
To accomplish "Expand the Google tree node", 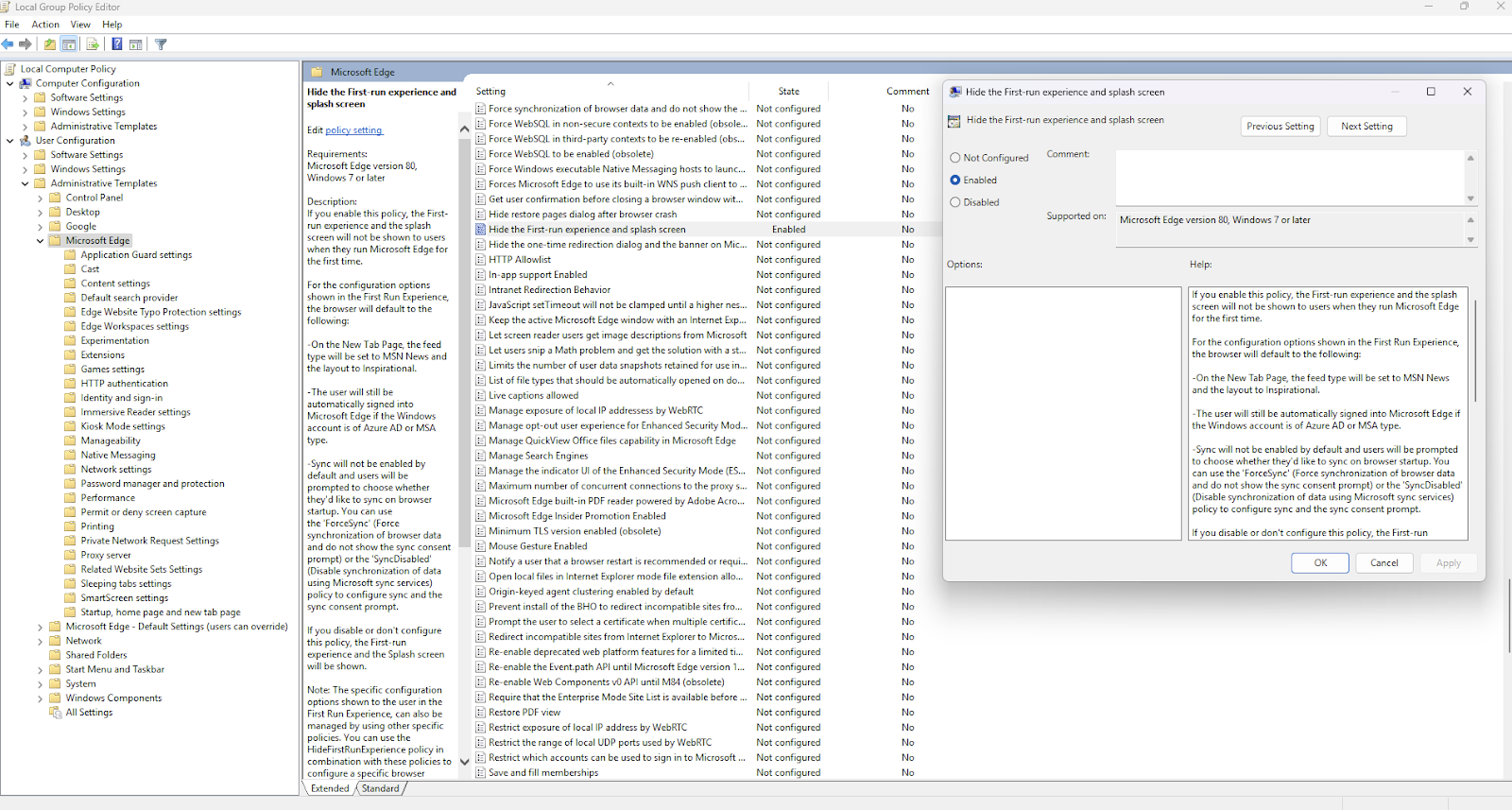I will 41,227.
